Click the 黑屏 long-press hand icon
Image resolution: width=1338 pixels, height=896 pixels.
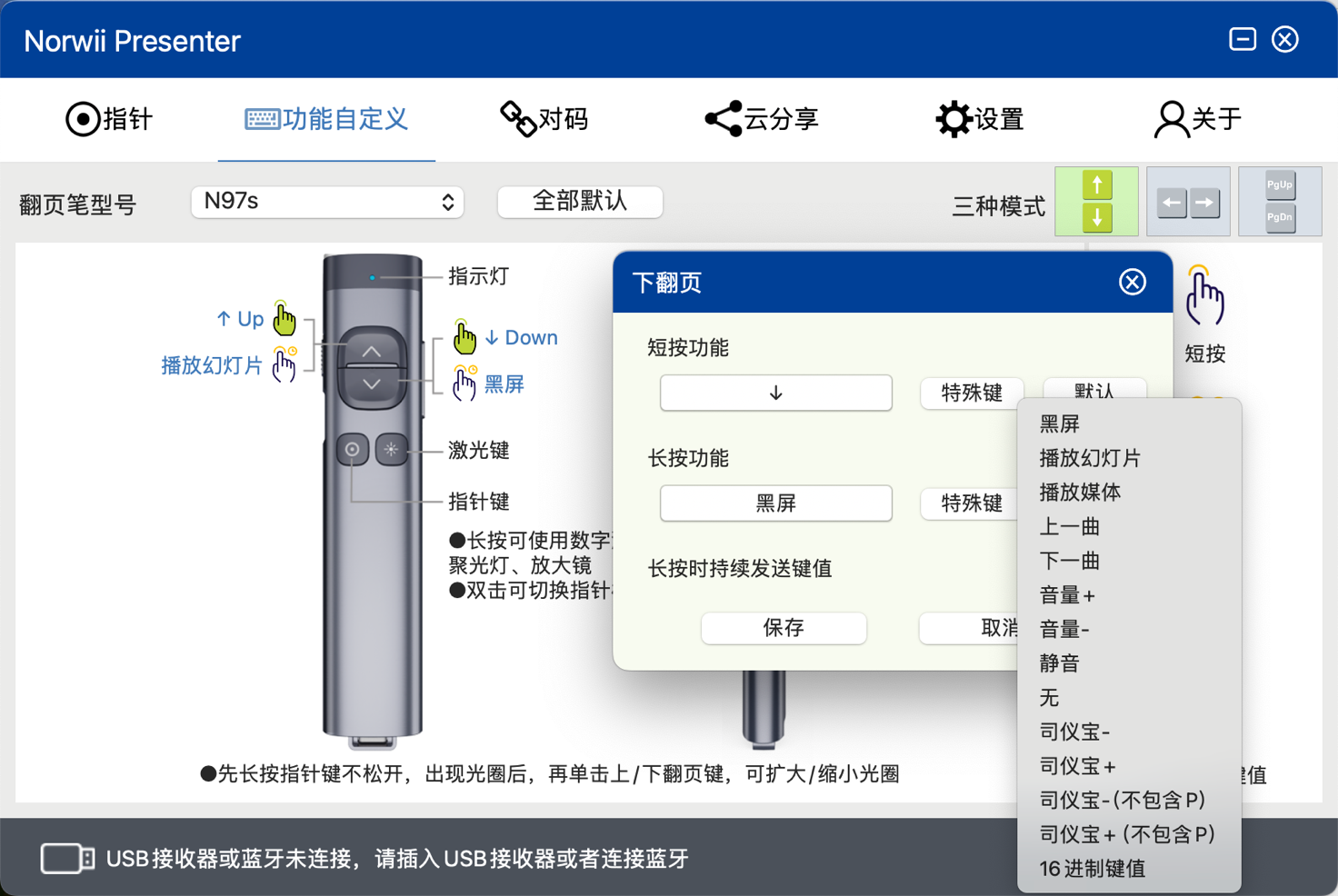click(465, 383)
